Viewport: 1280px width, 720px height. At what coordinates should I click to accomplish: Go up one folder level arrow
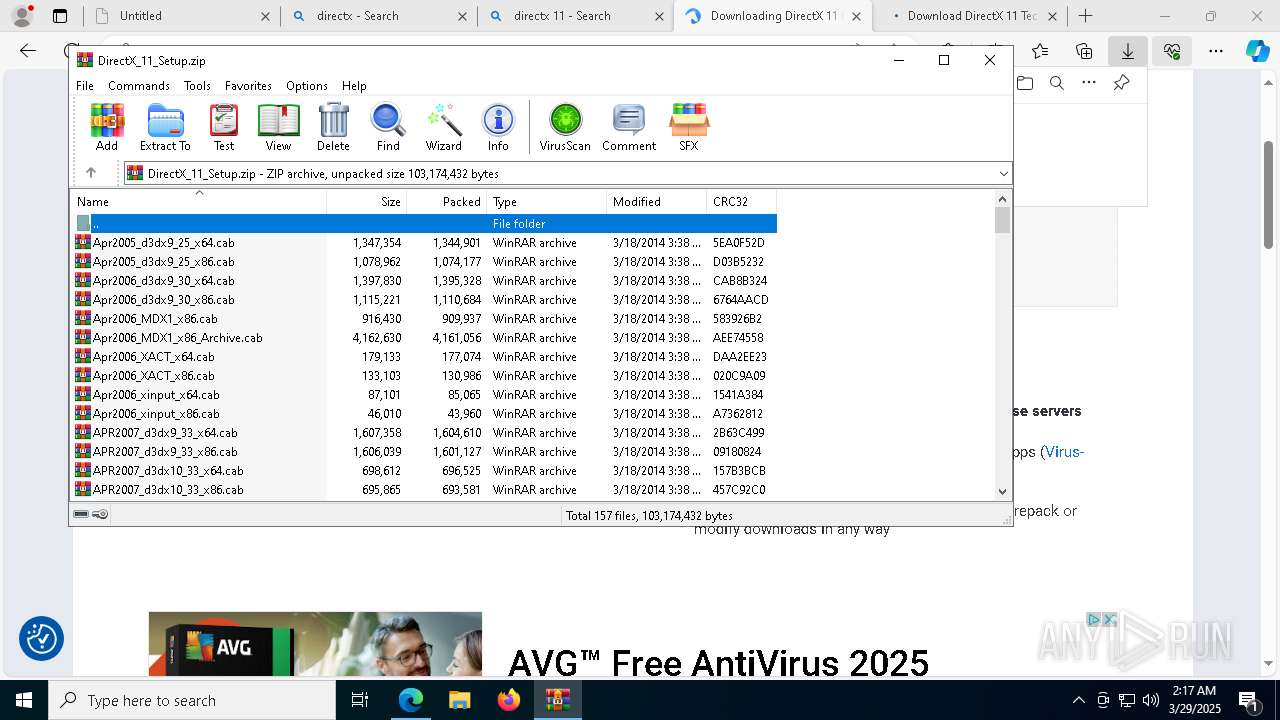pyautogui.click(x=90, y=173)
